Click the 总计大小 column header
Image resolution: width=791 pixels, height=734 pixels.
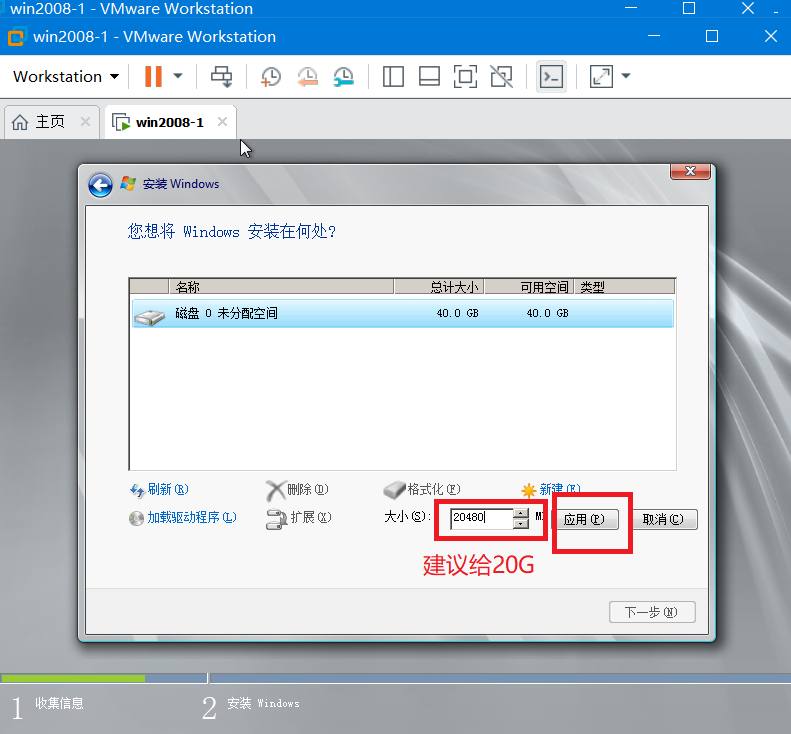[x=439, y=287]
